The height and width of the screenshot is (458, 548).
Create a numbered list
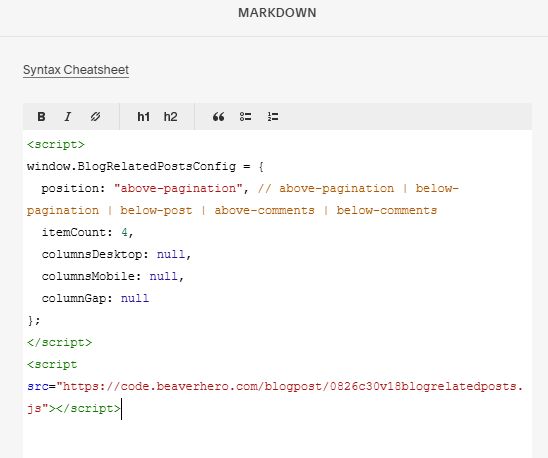pyautogui.click(x=273, y=116)
